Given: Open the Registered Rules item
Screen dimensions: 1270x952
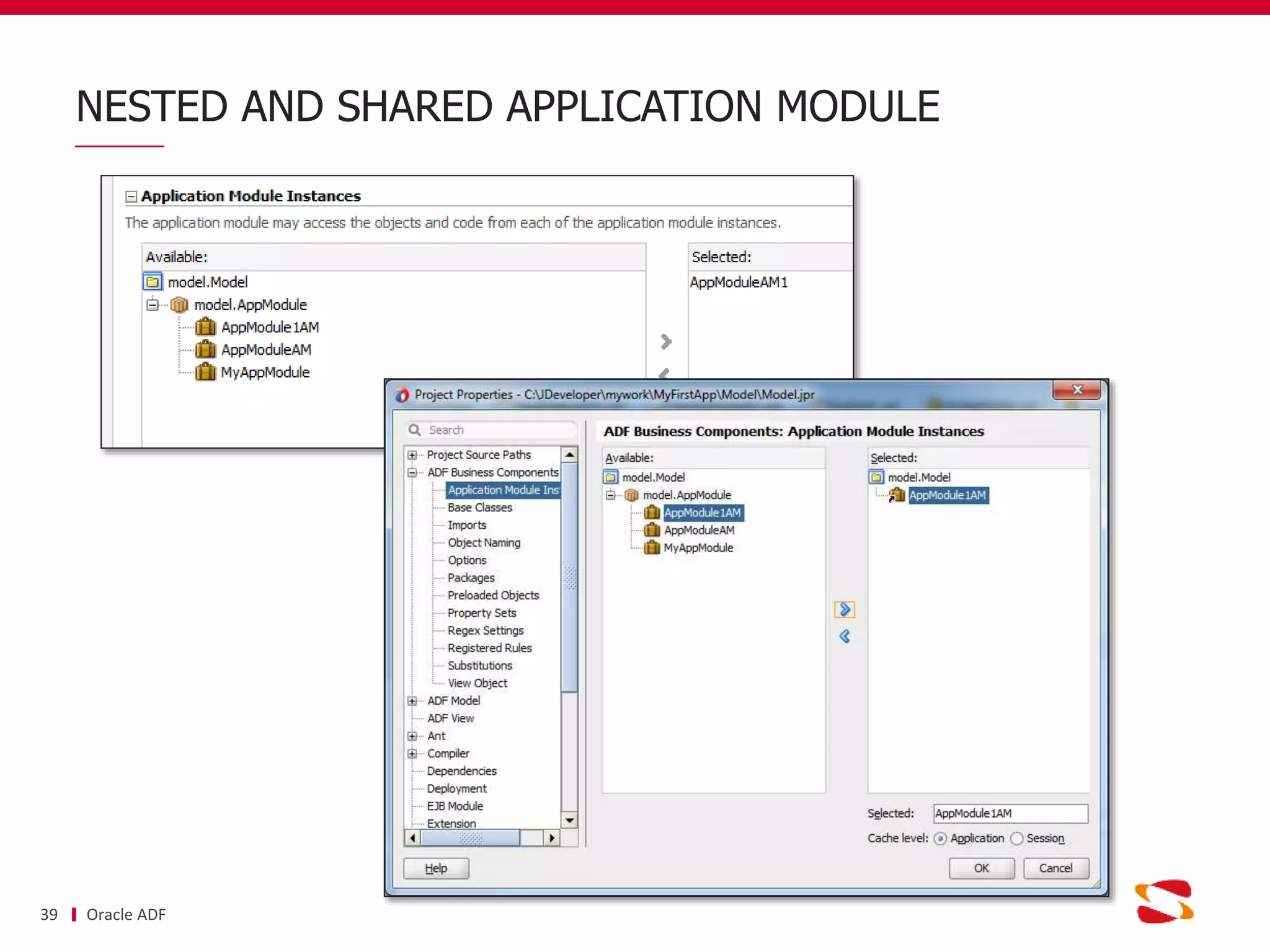Looking at the screenshot, I should [489, 648].
